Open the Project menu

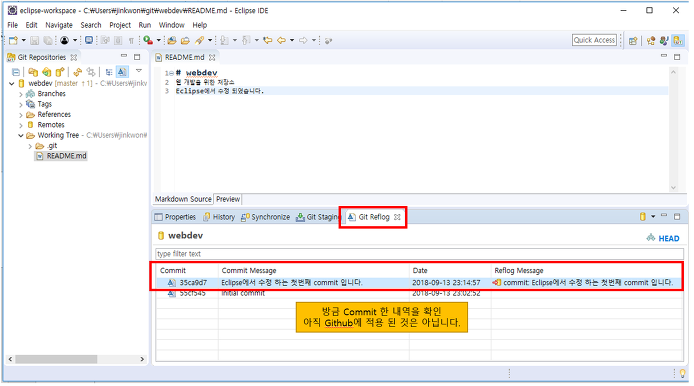[120, 25]
